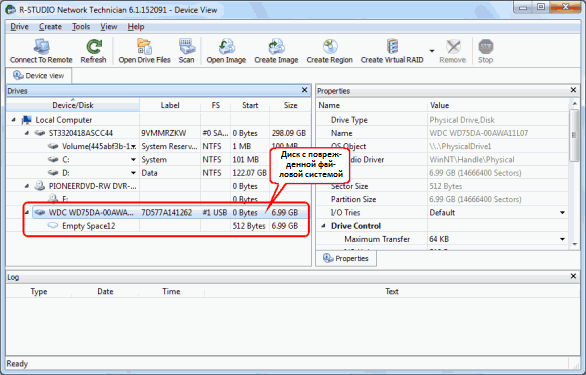Open the Tools menu
The image size is (586, 375).
(81, 27)
